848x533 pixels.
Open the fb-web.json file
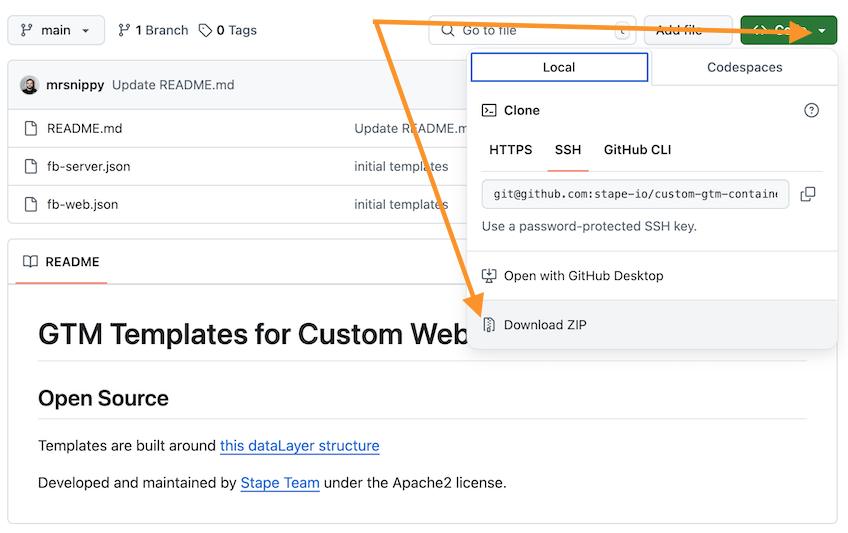point(82,204)
